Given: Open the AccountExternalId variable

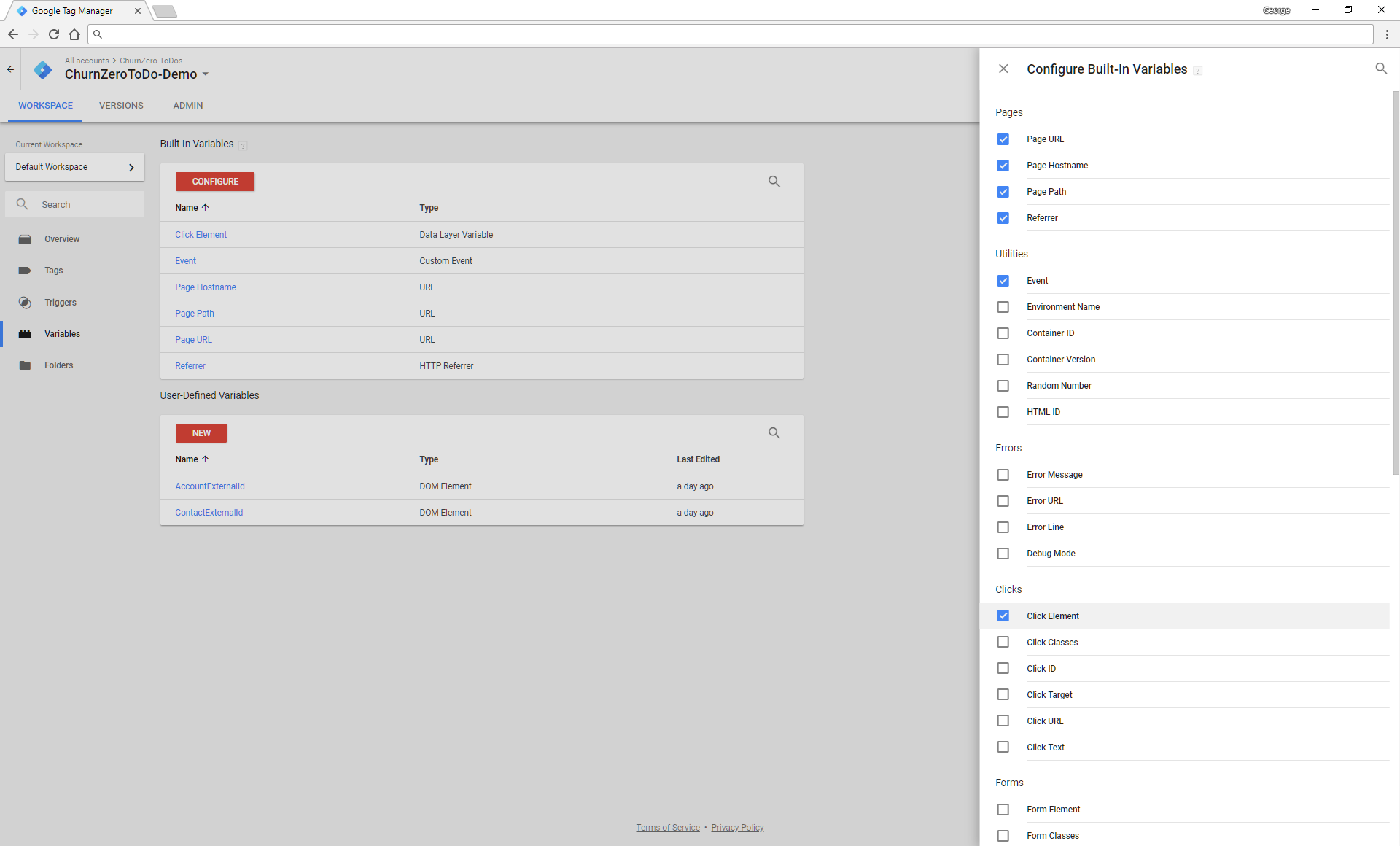Looking at the screenshot, I should click(210, 486).
